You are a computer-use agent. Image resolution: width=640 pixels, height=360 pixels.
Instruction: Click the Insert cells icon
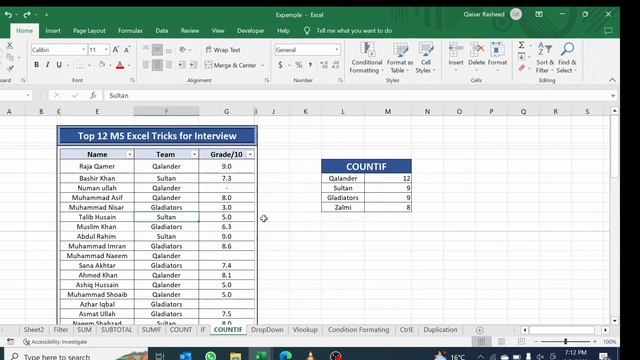pos(456,50)
